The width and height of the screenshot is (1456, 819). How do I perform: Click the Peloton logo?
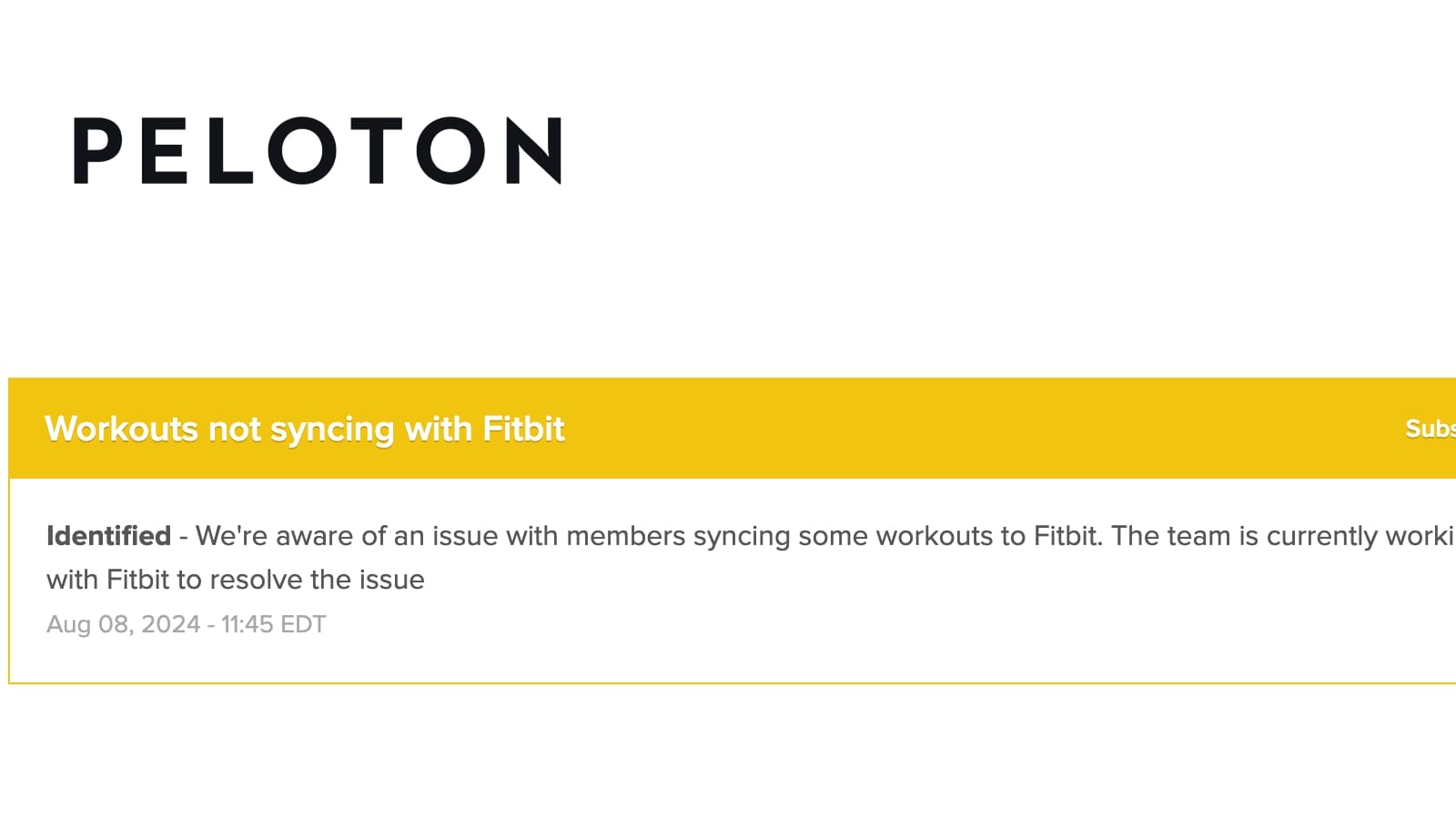coord(317,151)
